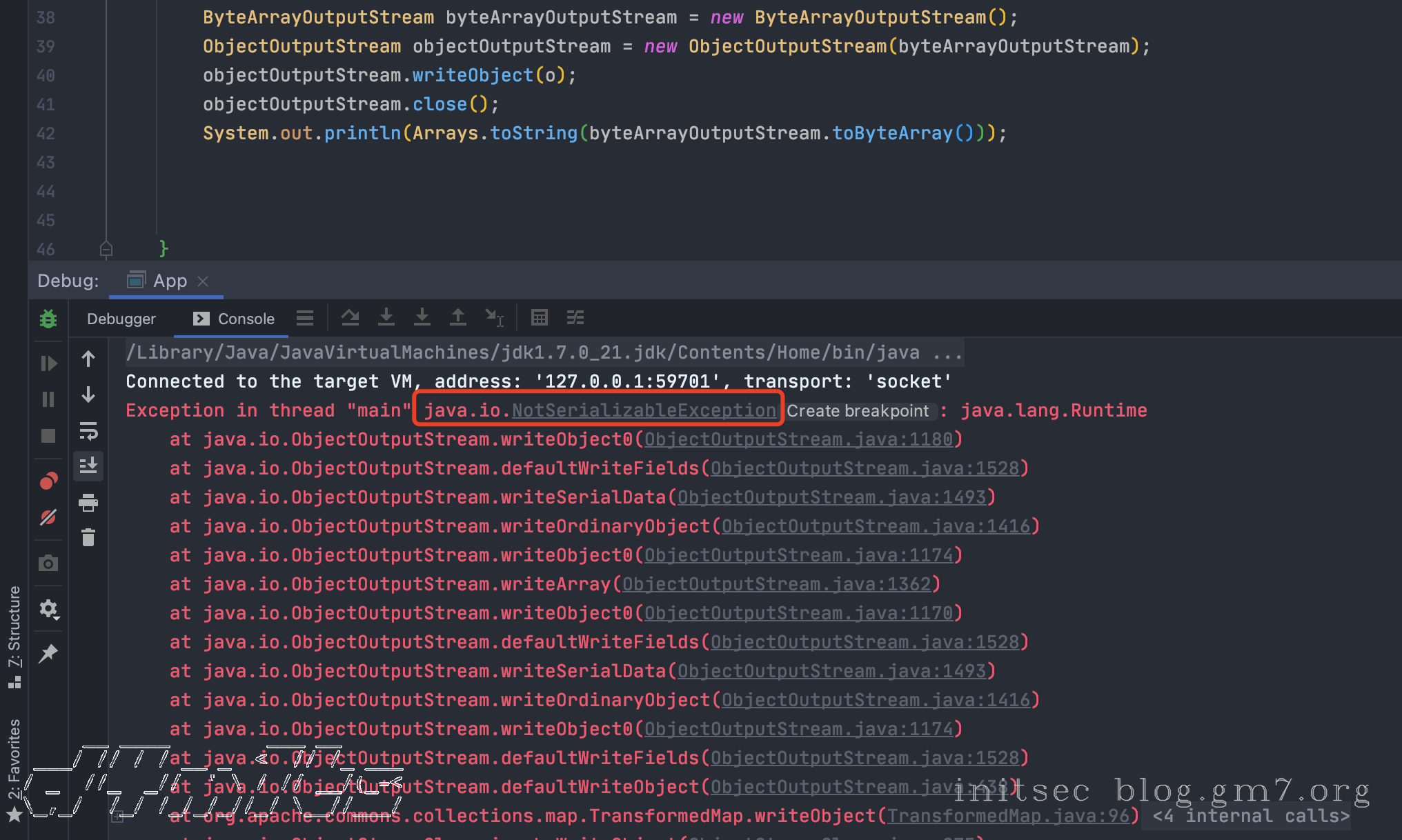
Task: Click Create breakpoint link
Action: pyautogui.click(x=858, y=411)
